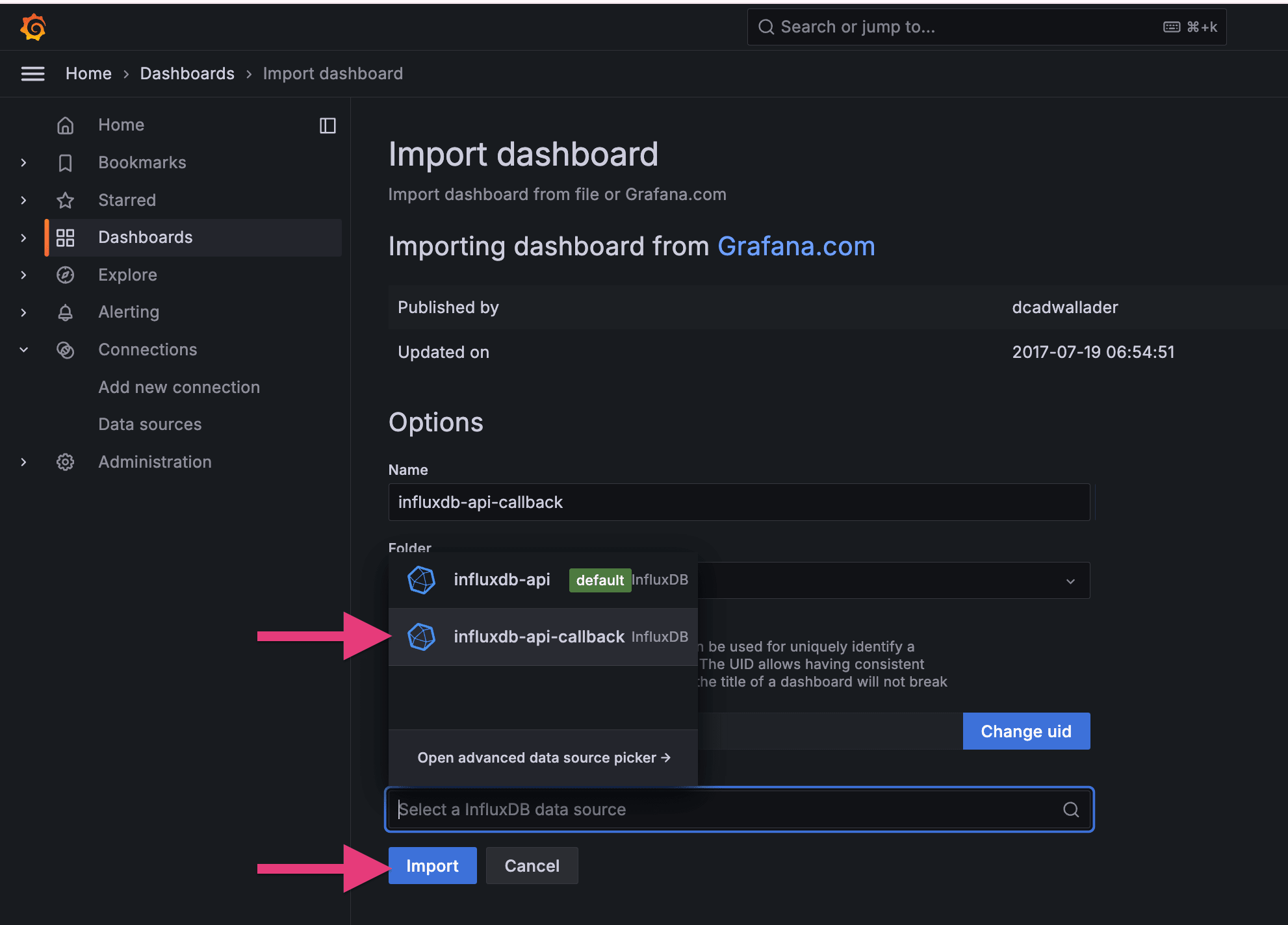
Task: Toggle the hamburger menu icon
Action: [32, 73]
